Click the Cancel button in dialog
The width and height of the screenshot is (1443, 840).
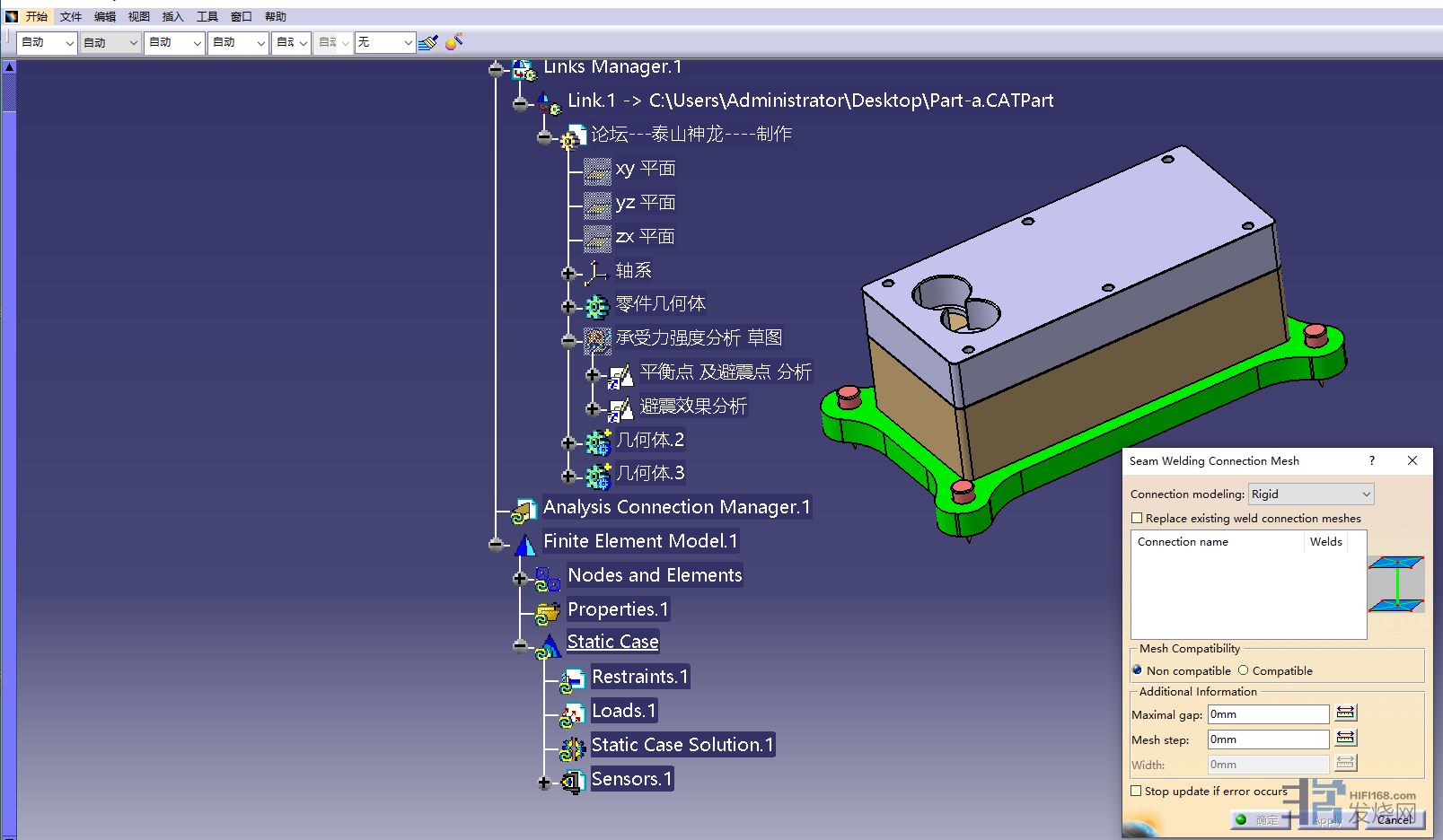(x=1395, y=819)
